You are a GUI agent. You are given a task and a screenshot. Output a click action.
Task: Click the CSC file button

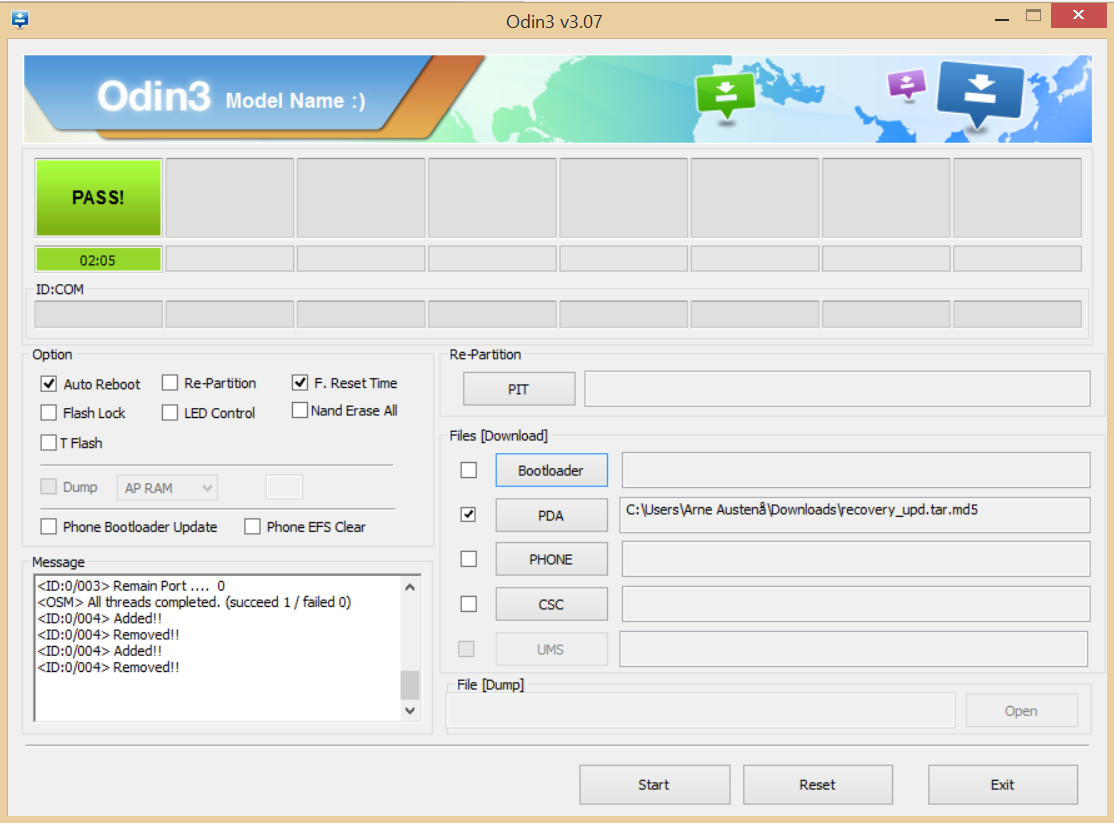click(551, 604)
